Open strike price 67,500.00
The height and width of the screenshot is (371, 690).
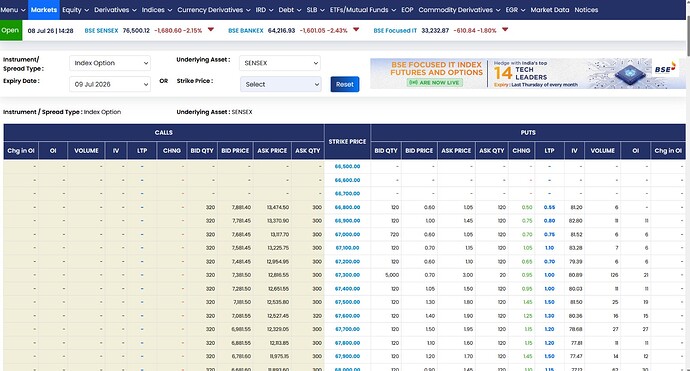tap(347, 302)
